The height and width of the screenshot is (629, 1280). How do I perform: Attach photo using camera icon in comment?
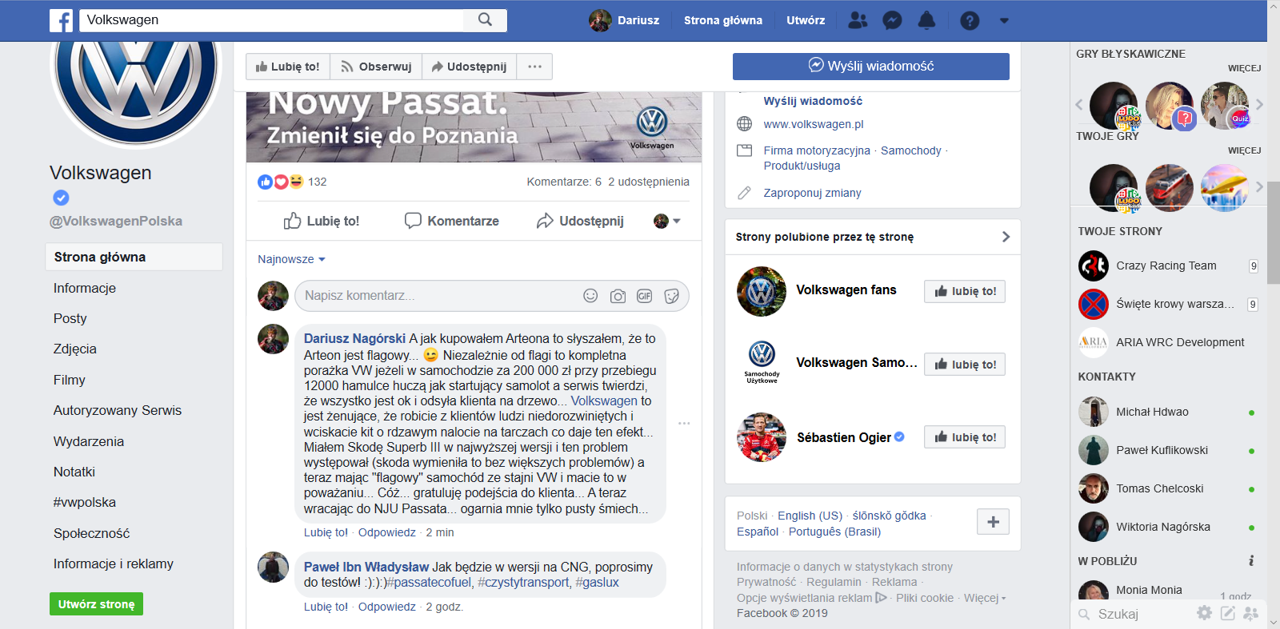click(618, 296)
